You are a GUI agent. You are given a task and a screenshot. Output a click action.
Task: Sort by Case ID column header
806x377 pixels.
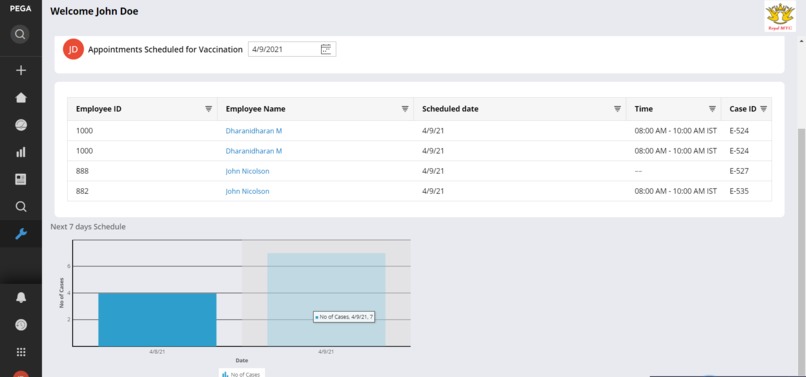click(742, 109)
